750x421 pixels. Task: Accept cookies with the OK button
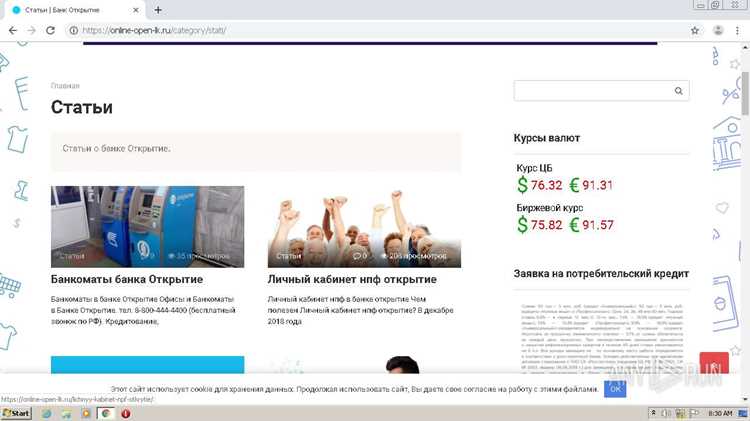pyautogui.click(x=615, y=388)
